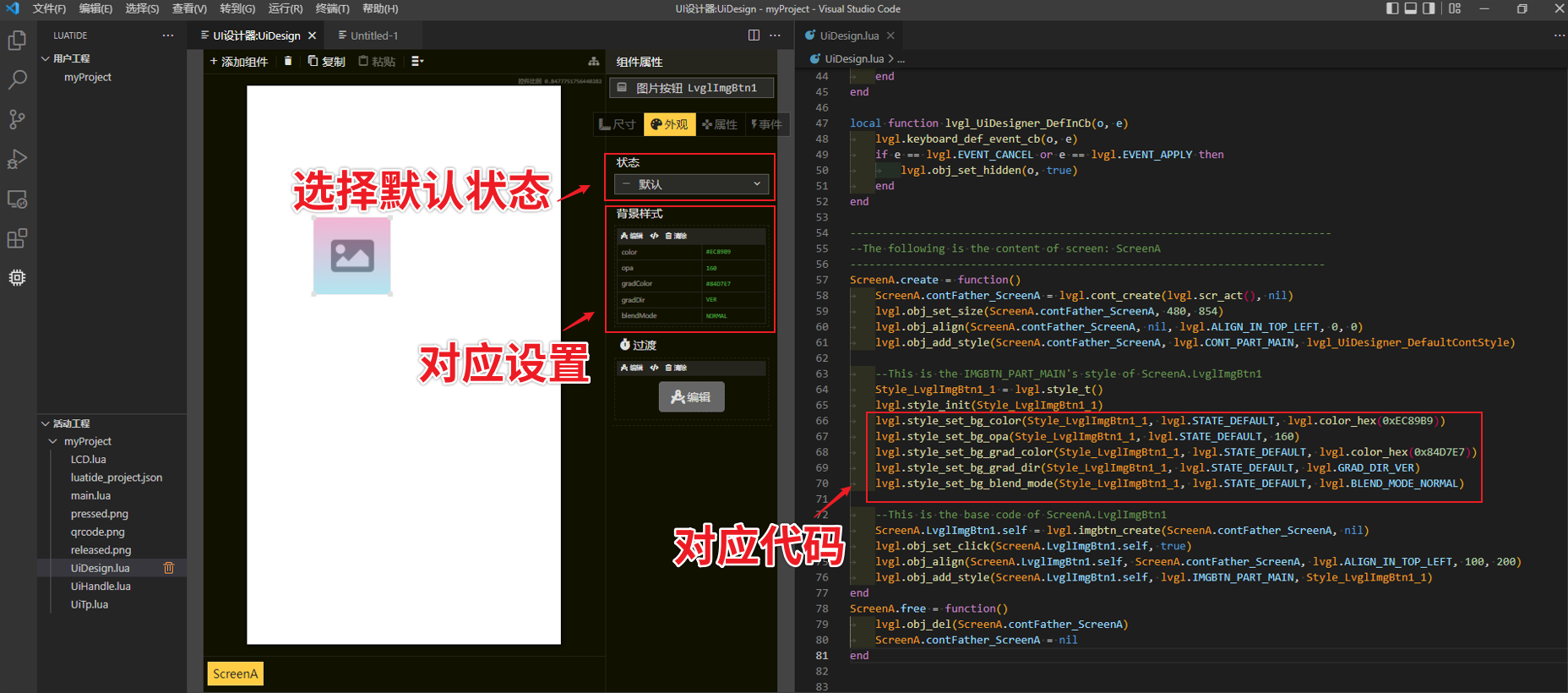
Task: Open the Source Control icon
Action: (17, 119)
